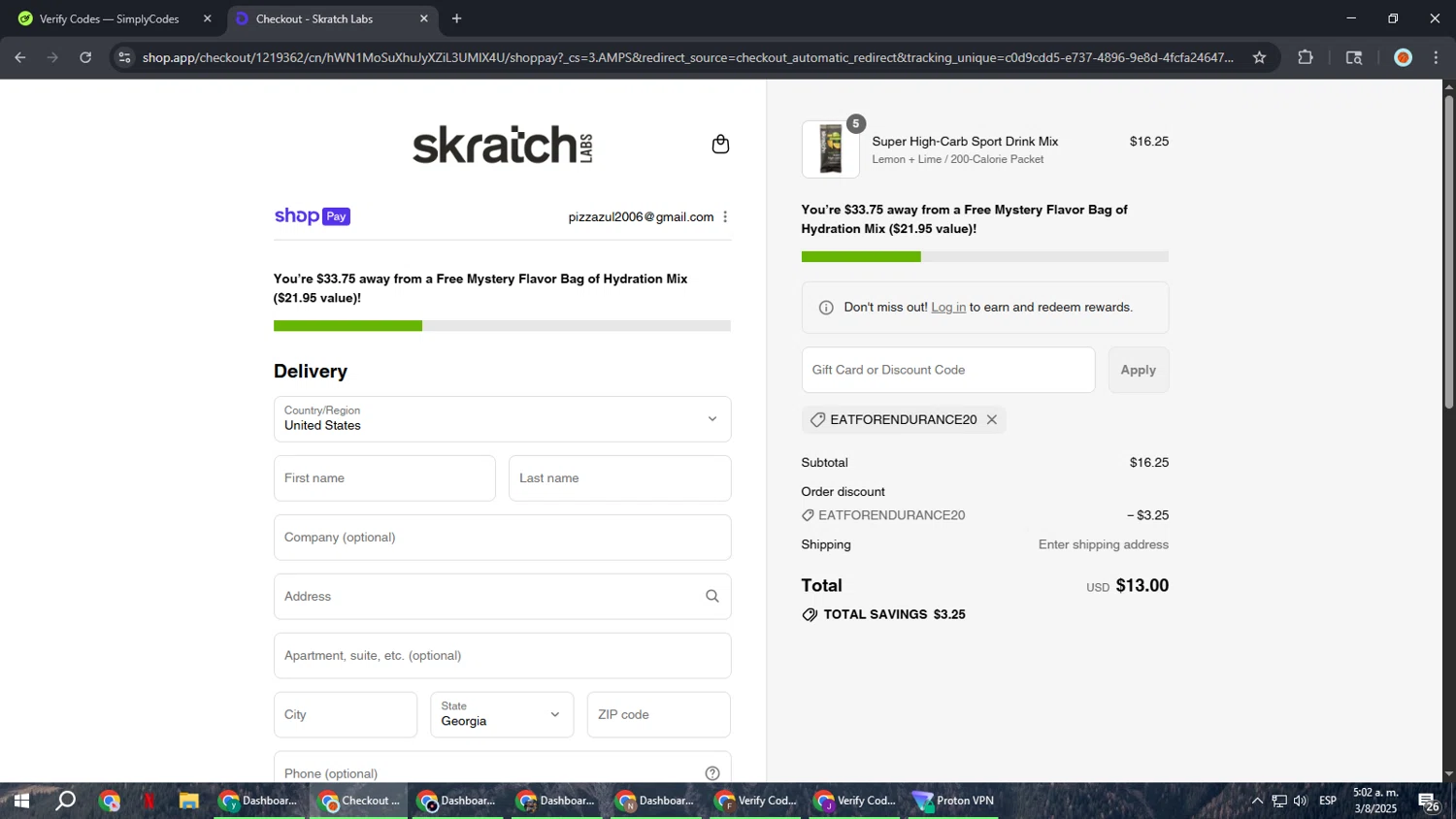Open Proton VPN from the taskbar
The image size is (1456, 819).
pyautogui.click(x=953, y=801)
